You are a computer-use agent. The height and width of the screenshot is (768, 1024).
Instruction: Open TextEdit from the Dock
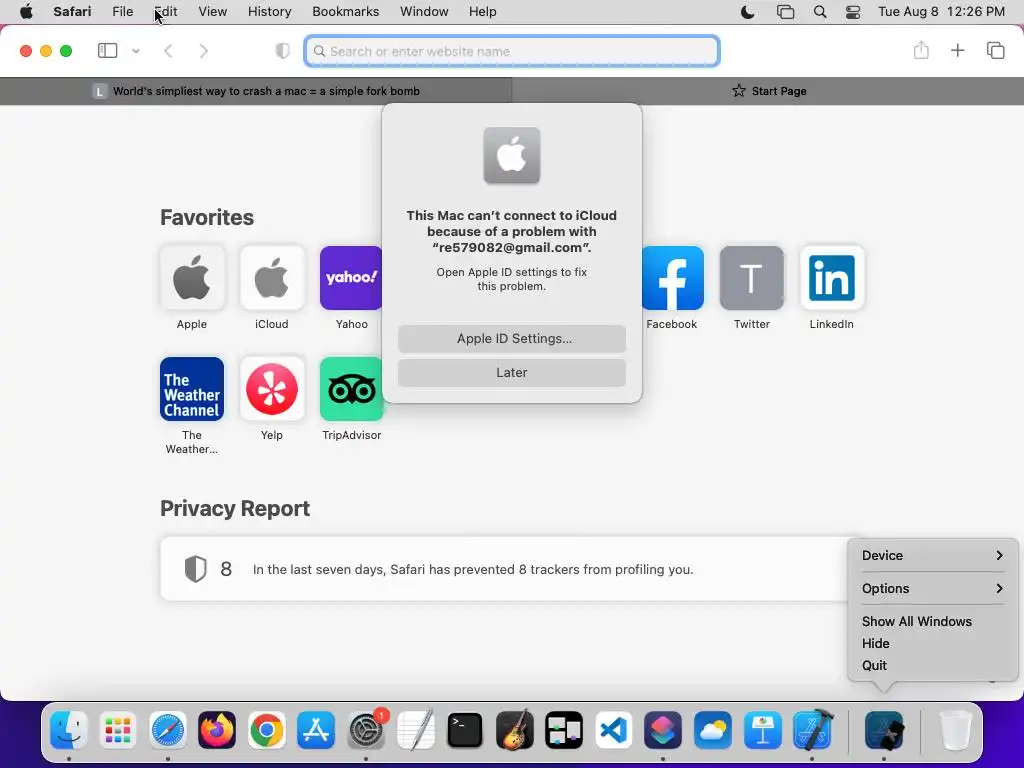[415, 730]
